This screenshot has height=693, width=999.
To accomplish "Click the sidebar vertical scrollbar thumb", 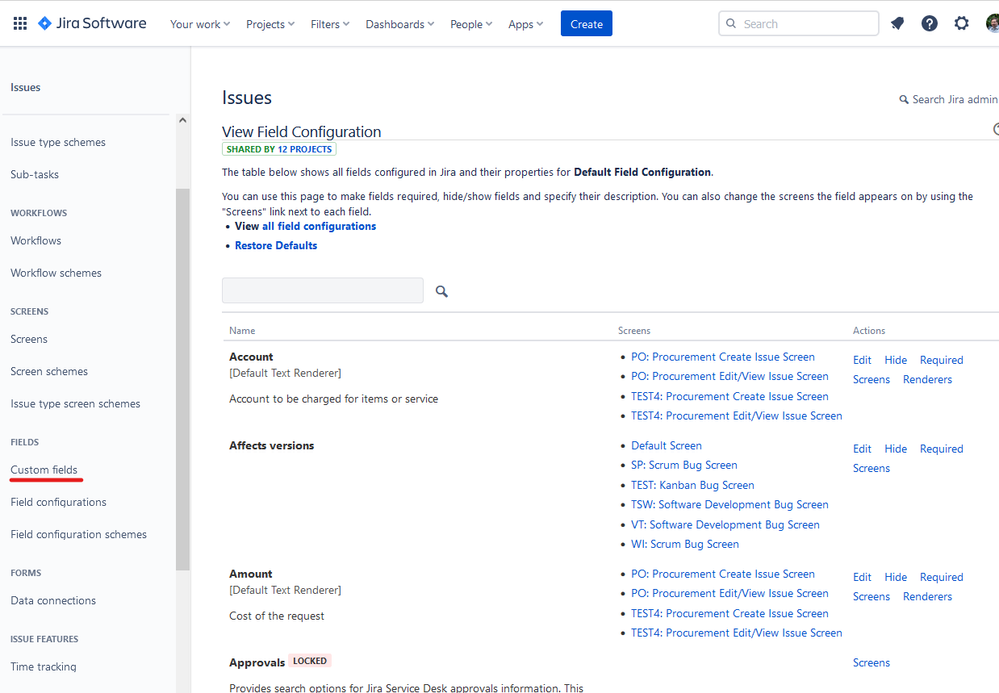I will point(183,379).
